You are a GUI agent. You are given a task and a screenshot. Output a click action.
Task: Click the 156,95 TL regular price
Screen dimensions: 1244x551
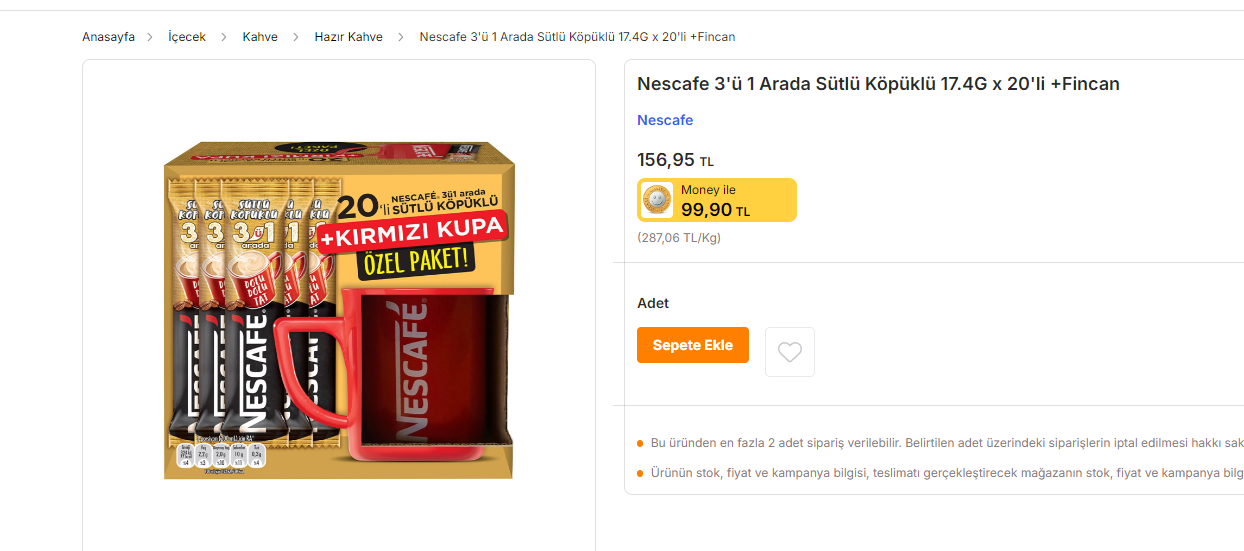tap(675, 160)
